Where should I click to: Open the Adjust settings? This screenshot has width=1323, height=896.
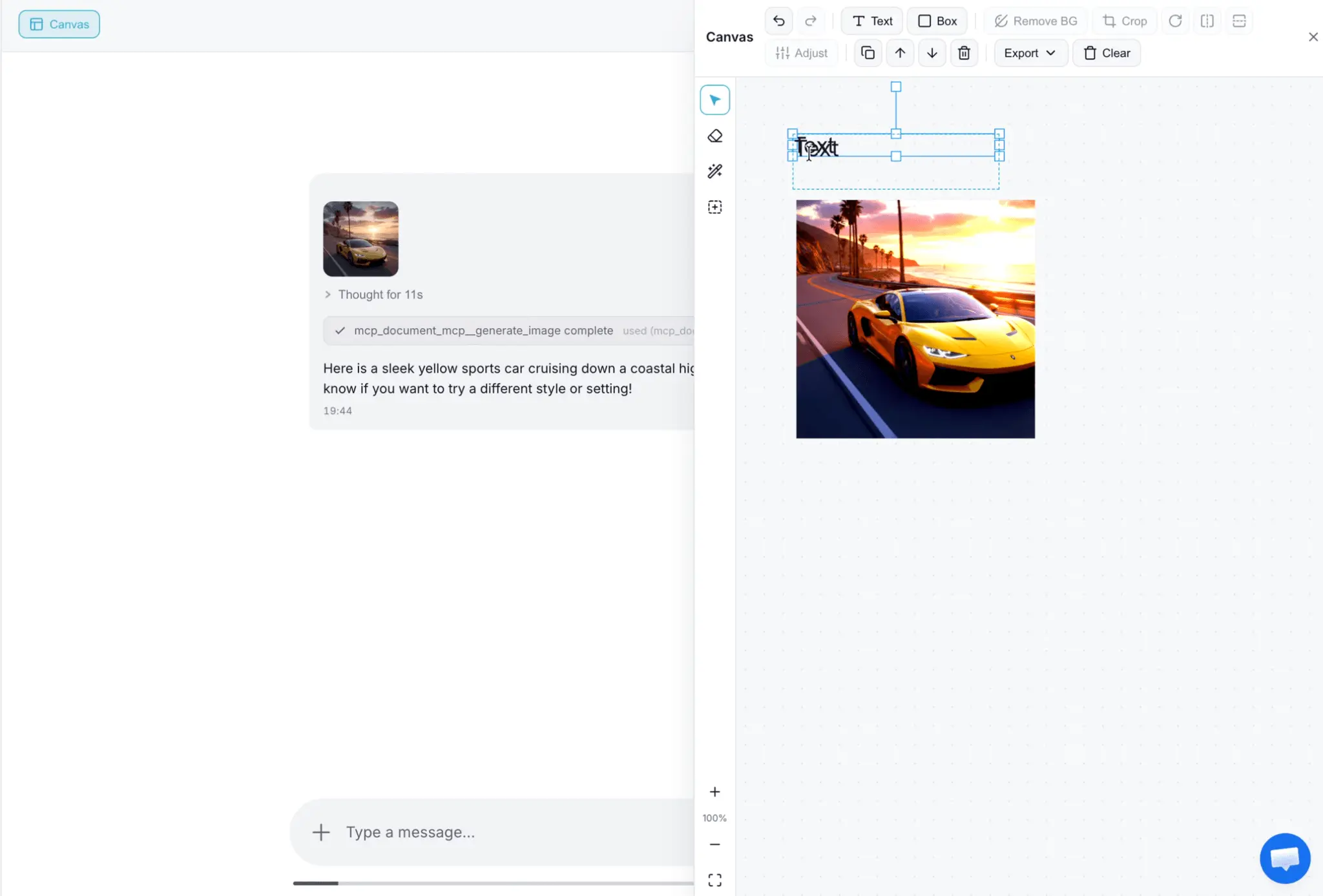coord(801,53)
